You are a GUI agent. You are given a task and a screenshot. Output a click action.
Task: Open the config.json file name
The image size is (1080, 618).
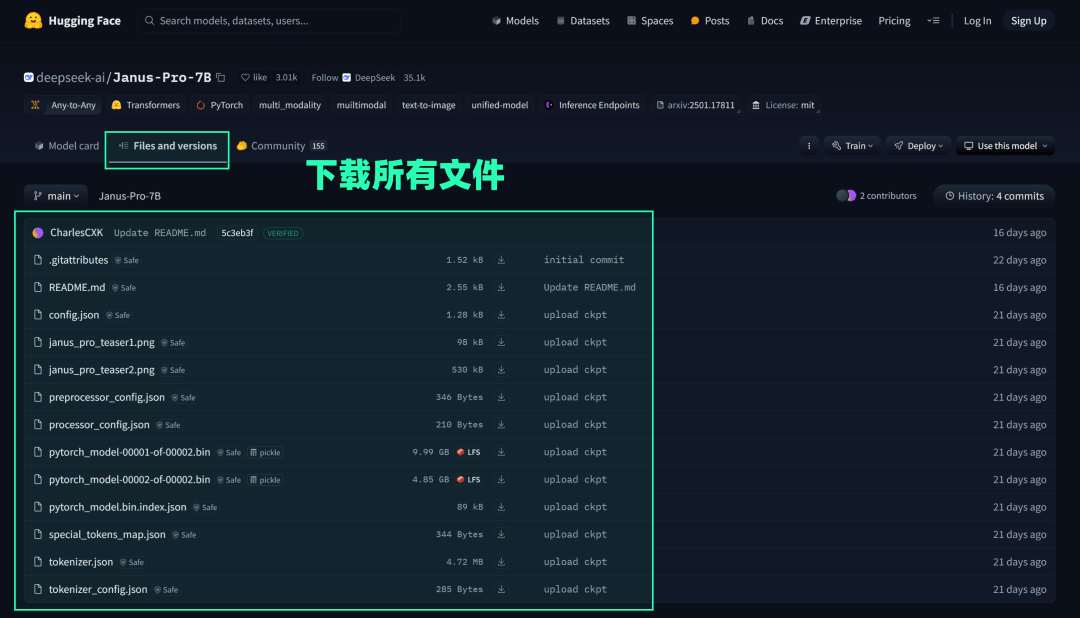pyautogui.click(x=74, y=315)
